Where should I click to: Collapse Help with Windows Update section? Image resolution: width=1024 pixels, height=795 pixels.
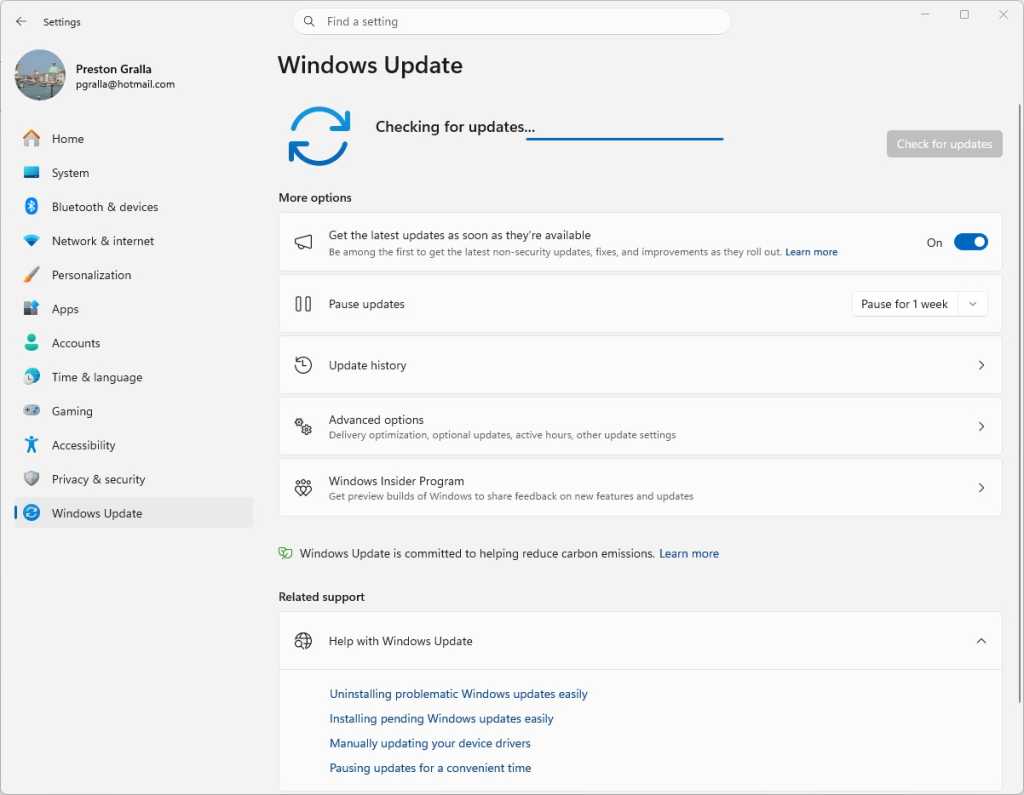(x=981, y=641)
